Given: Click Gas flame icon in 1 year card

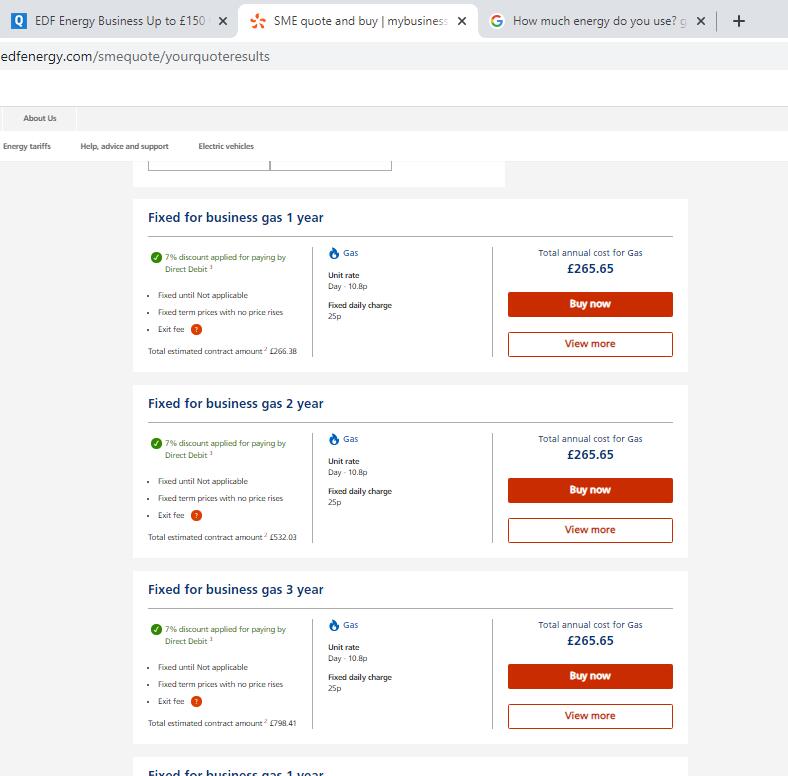Looking at the screenshot, I should (x=334, y=253).
